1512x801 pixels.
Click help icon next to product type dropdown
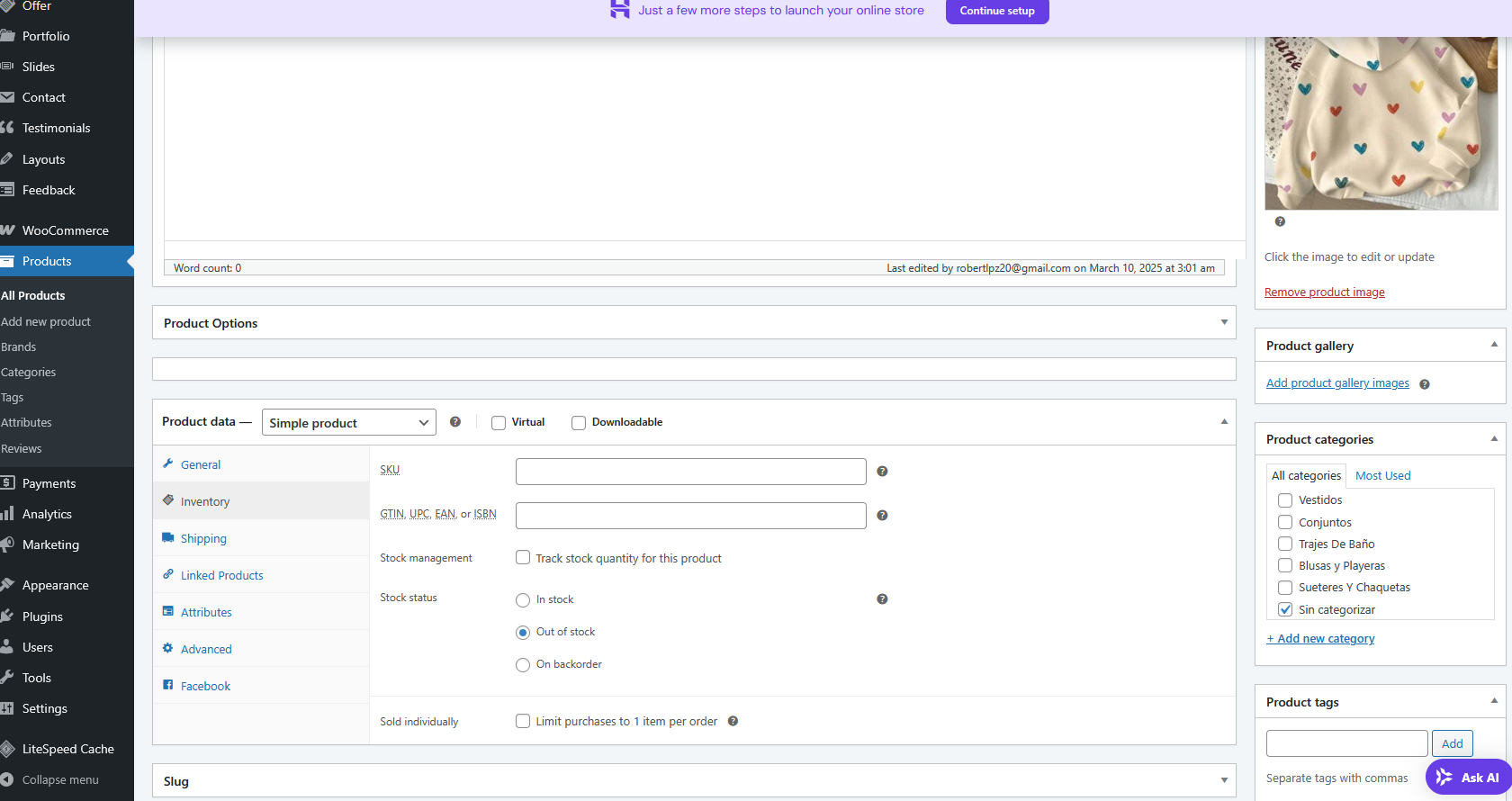tap(455, 422)
